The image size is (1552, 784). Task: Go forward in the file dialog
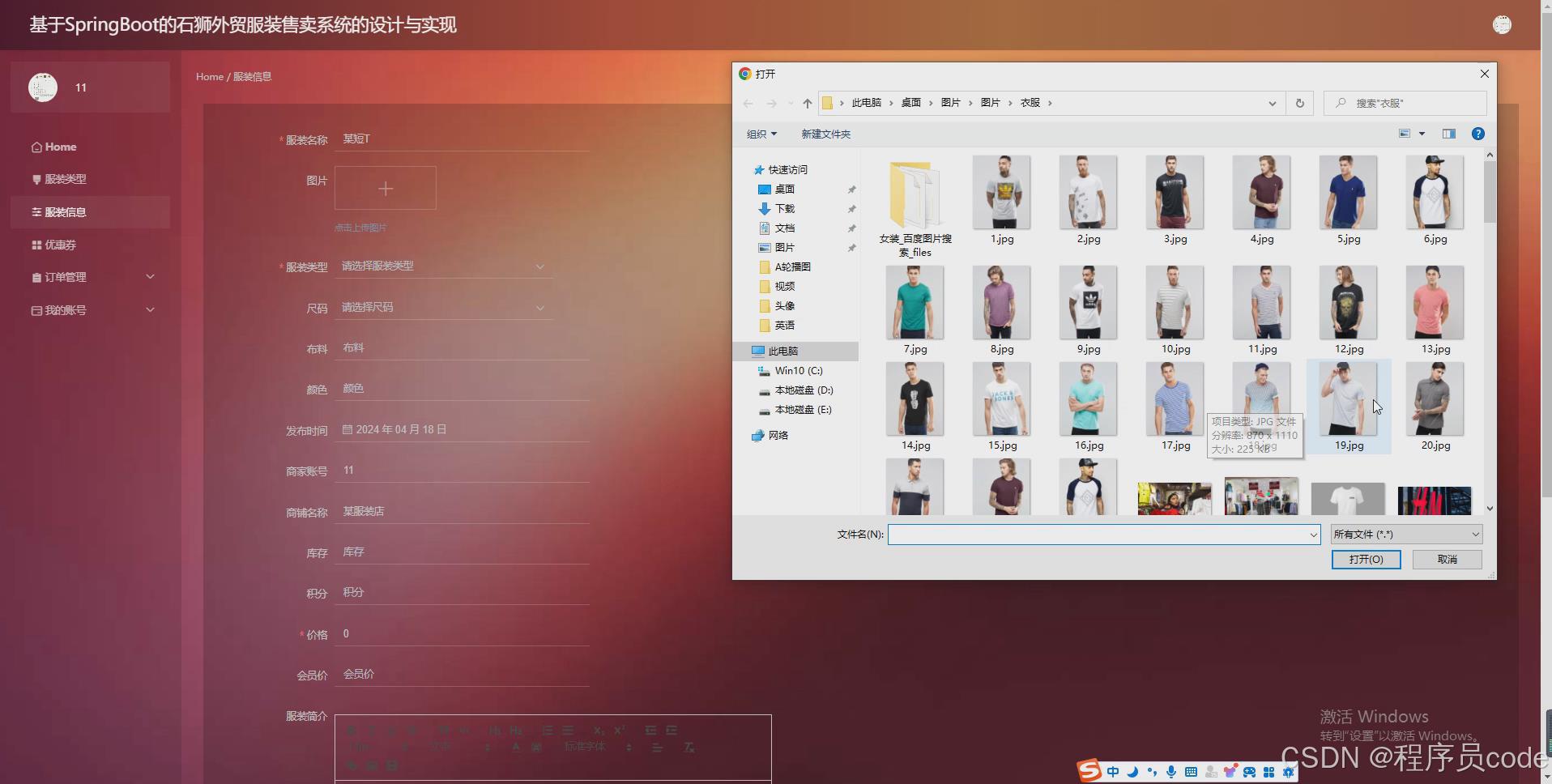[x=772, y=104]
